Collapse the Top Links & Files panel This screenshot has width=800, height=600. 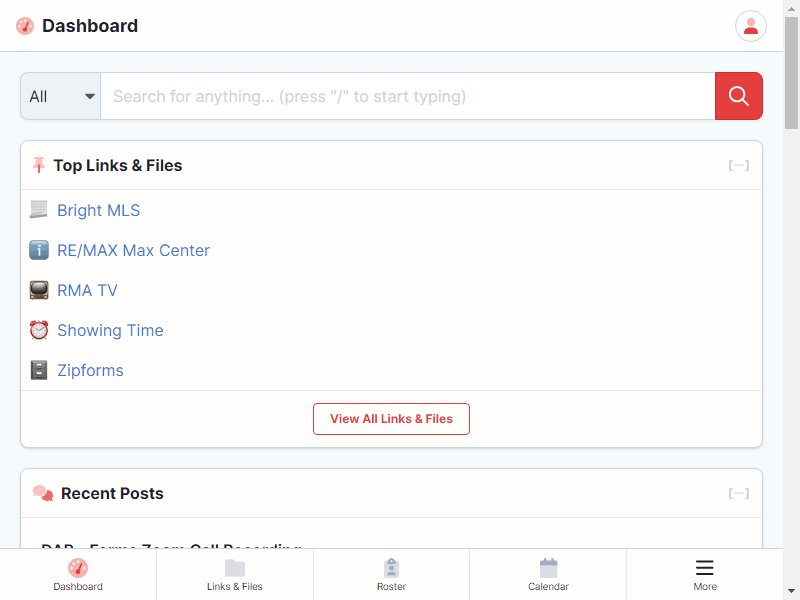[738, 165]
